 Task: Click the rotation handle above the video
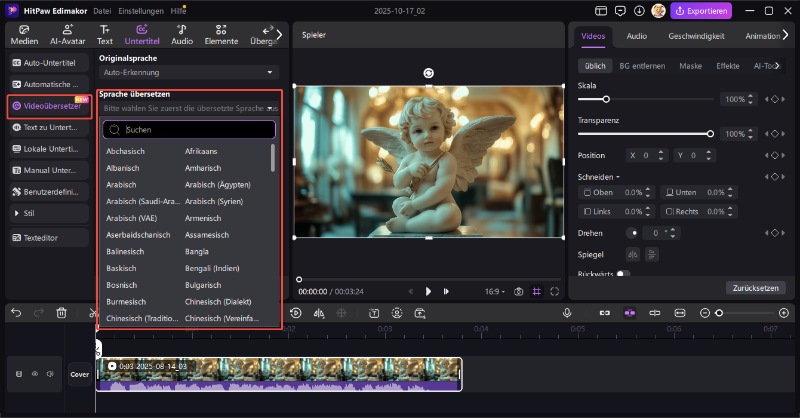pos(429,73)
